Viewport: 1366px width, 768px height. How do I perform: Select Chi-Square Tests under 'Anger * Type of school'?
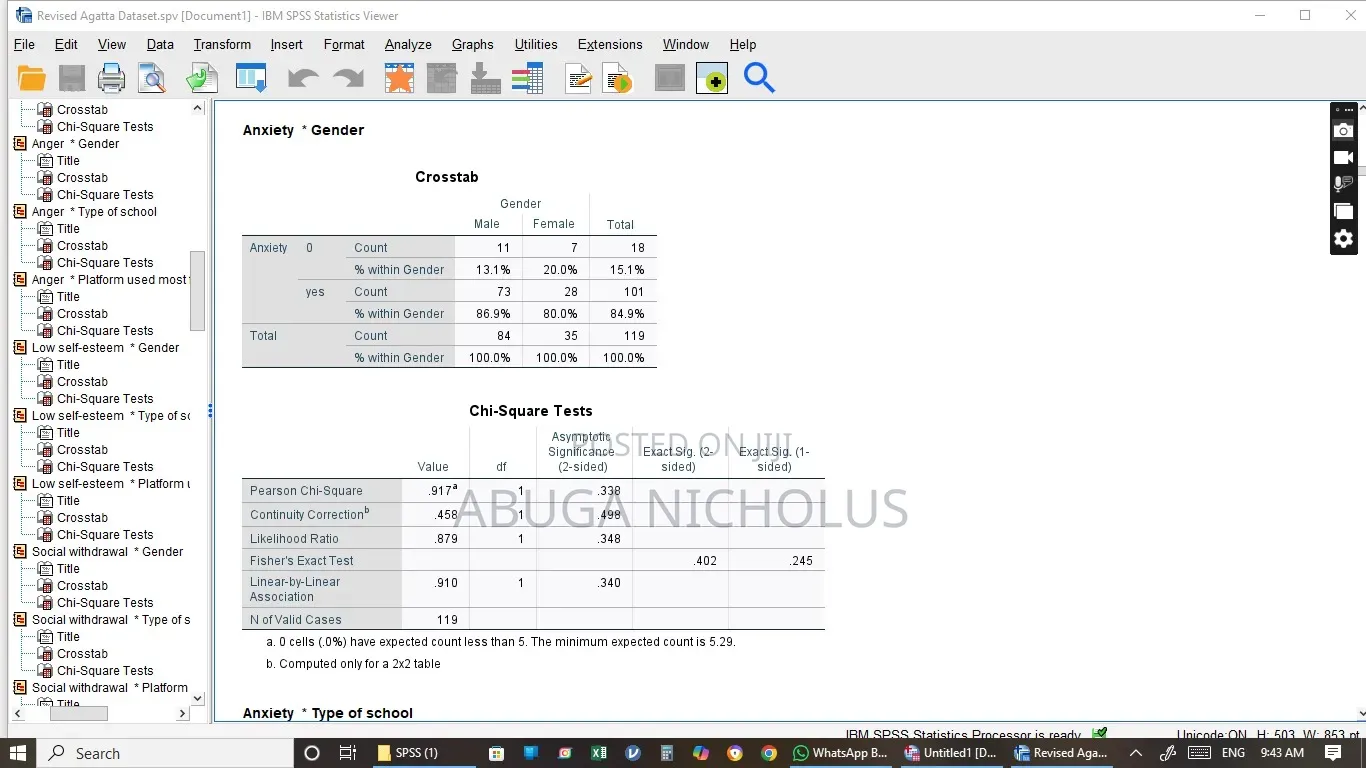[105, 263]
